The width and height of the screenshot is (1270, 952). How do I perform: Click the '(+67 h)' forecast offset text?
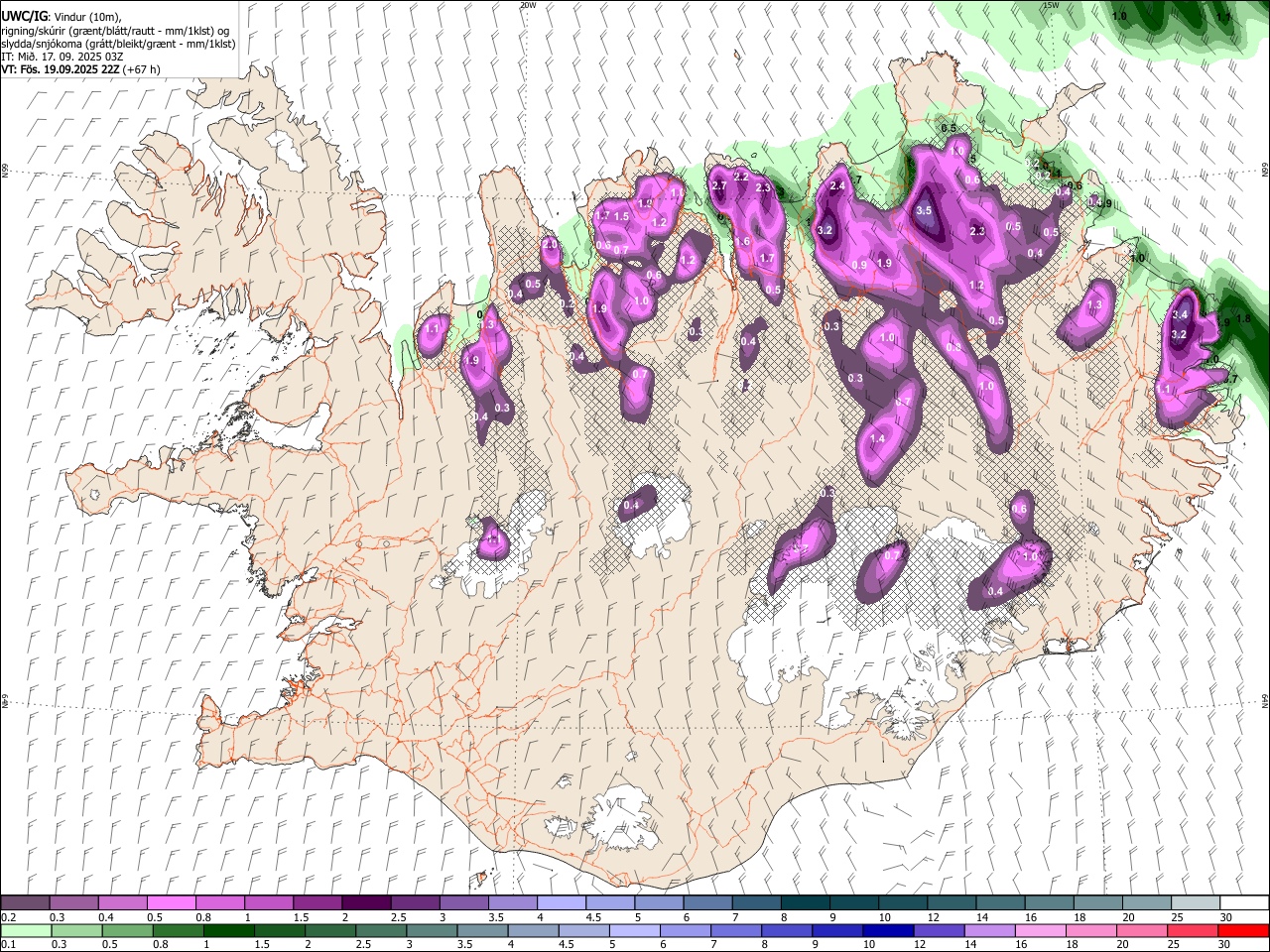pyautogui.click(x=143, y=69)
